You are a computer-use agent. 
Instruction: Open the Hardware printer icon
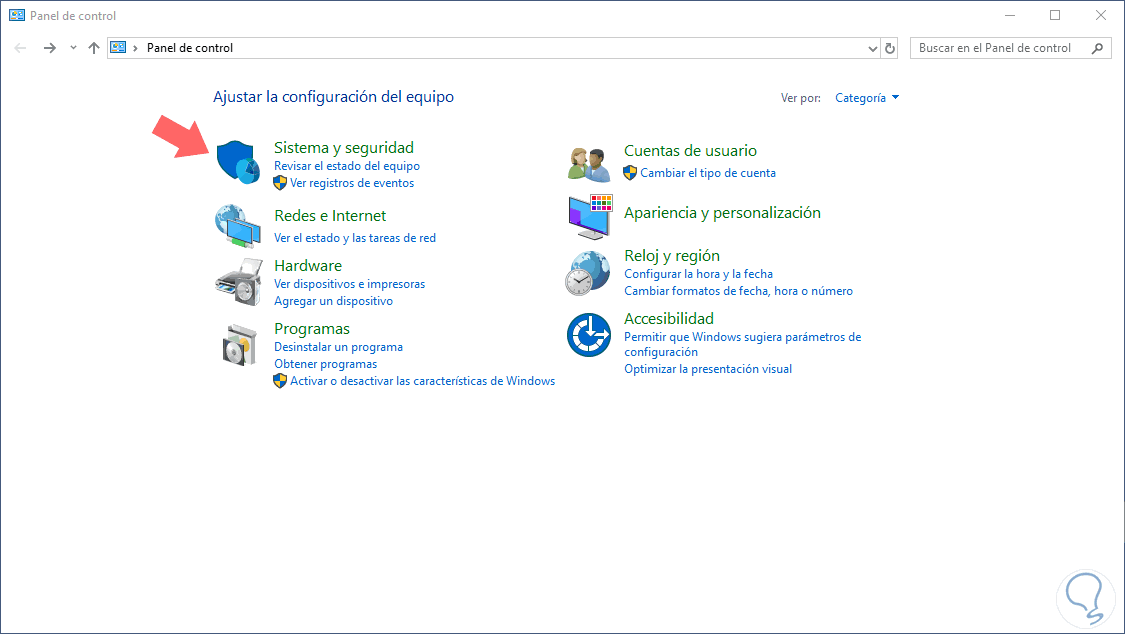(239, 282)
